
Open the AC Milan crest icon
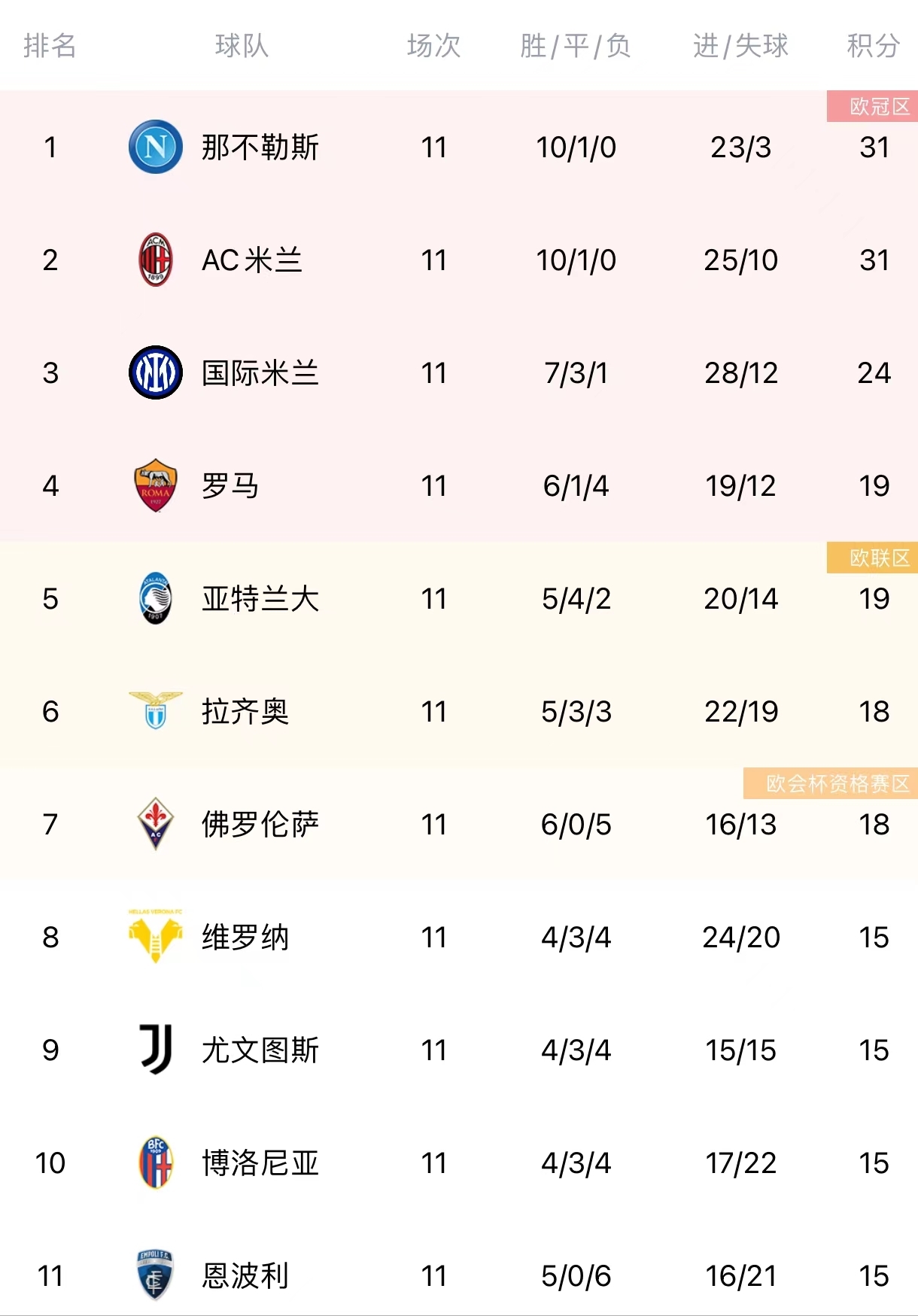pos(156,260)
